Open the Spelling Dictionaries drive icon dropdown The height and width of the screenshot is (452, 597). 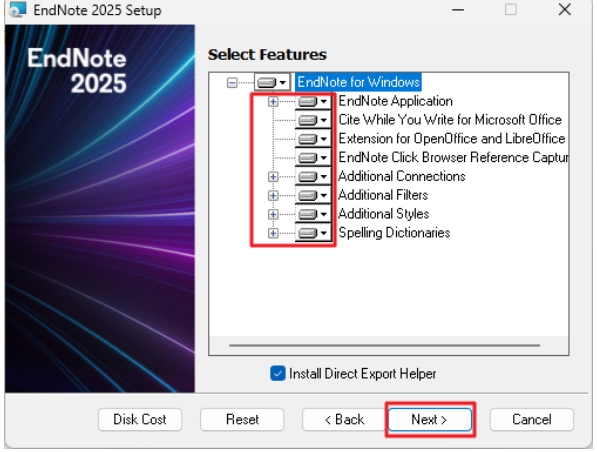[x=313, y=233]
